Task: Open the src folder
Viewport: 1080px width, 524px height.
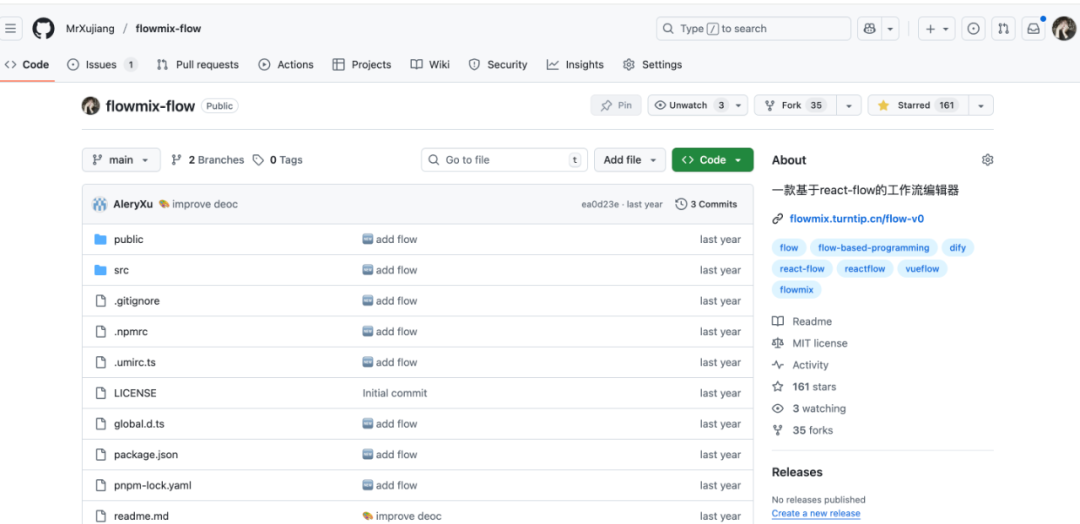Action: click(121, 270)
